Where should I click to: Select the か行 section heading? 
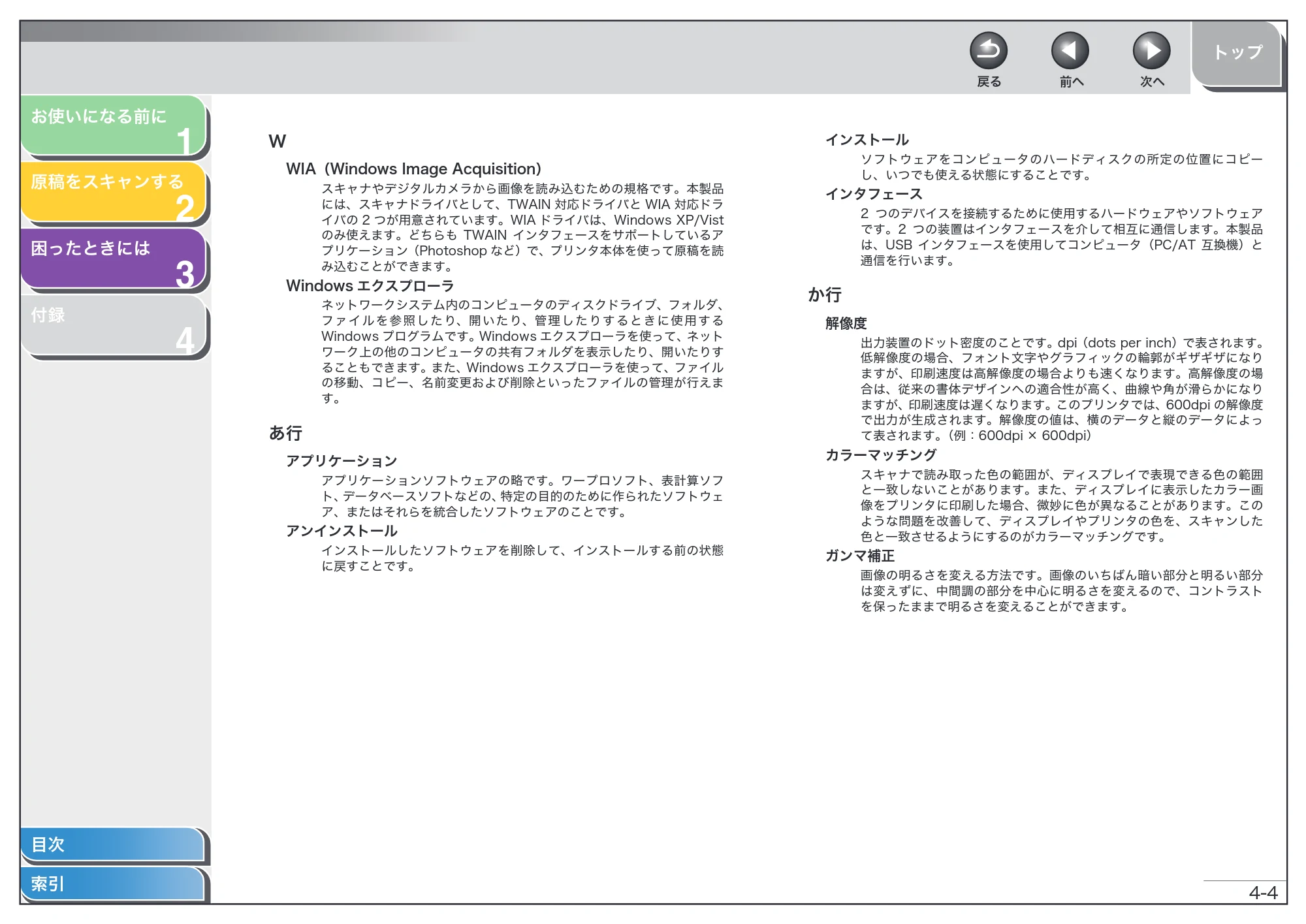[825, 295]
